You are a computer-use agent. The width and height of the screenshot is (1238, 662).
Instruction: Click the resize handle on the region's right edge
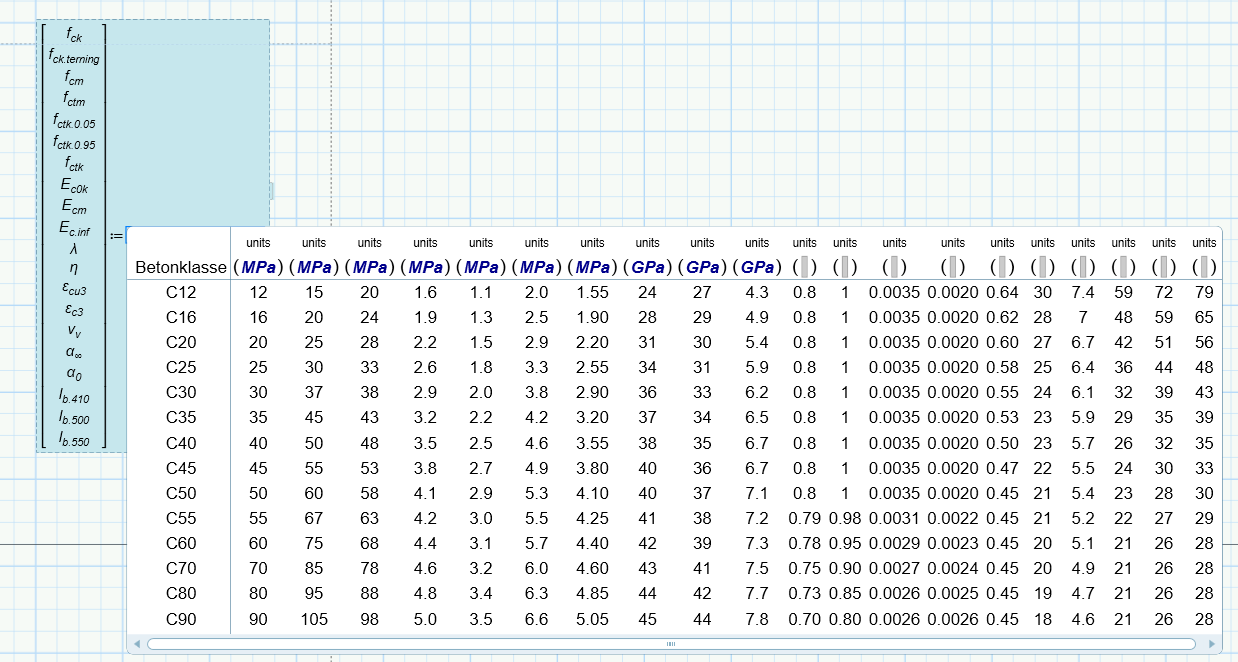coord(270,190)
